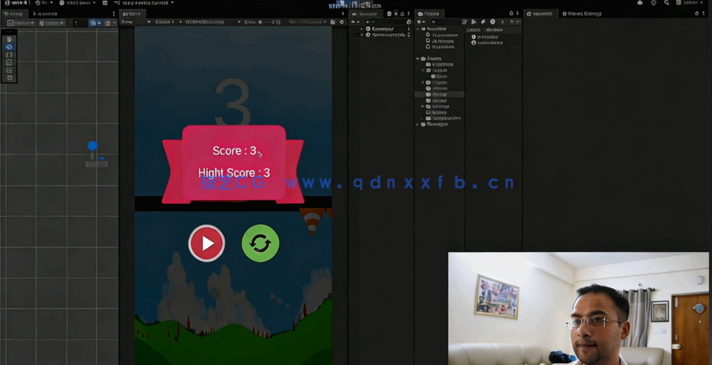712x365 pixels.
Task: Open the Project create (+) dropdown
Action: coord(421,22)
